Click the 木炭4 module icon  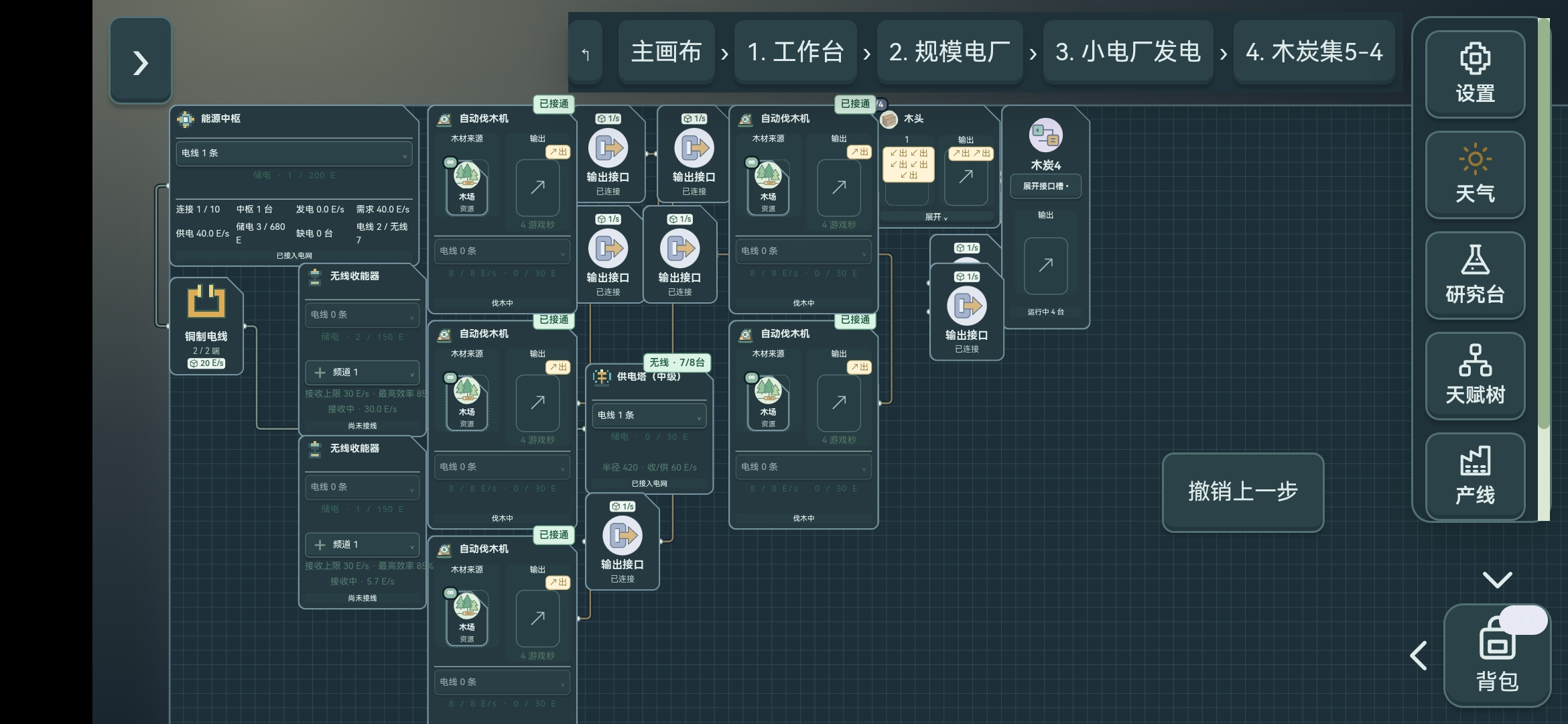pos(1045,135)
